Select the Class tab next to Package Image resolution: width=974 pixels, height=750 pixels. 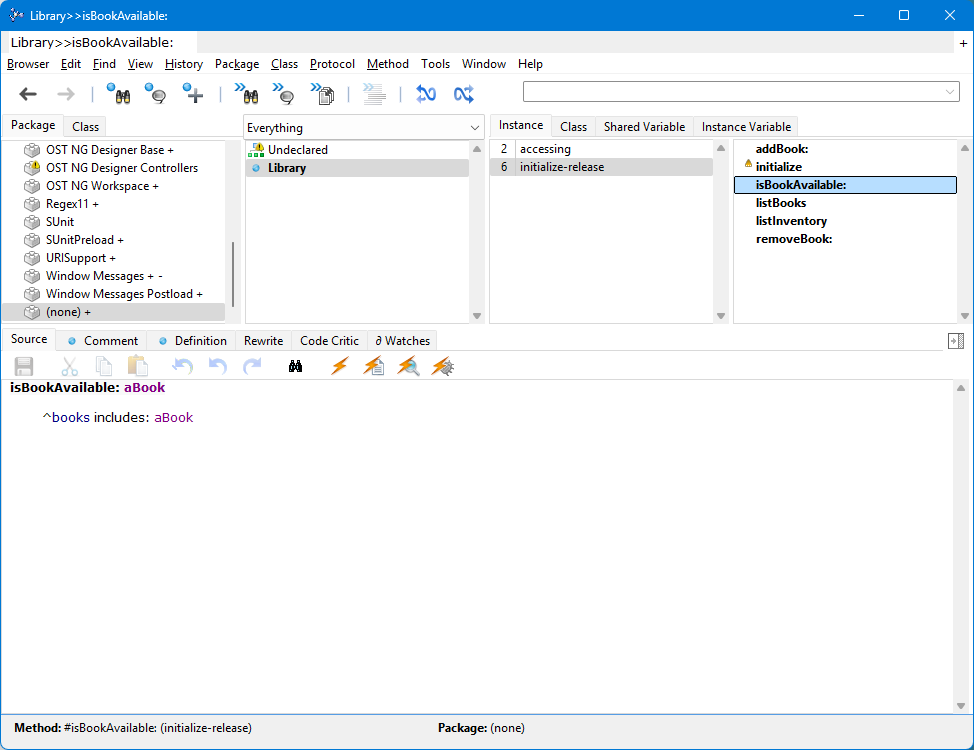point(86,127)
